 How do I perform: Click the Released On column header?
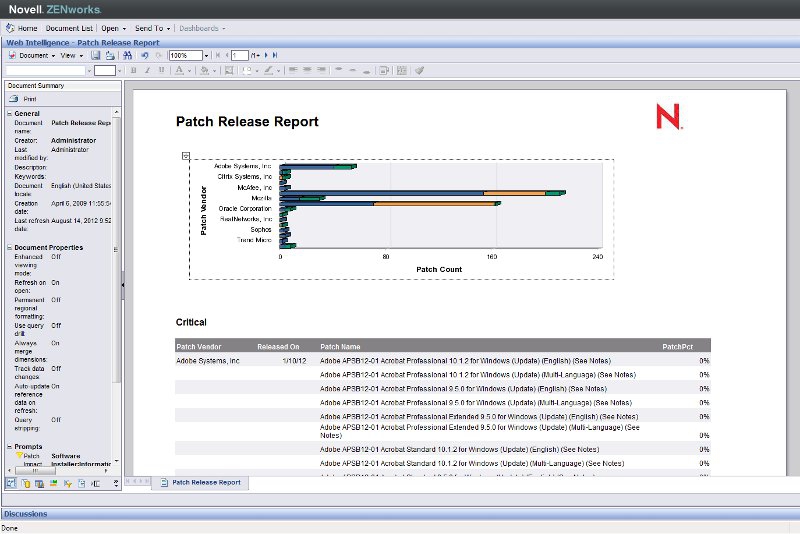point(278,346)
